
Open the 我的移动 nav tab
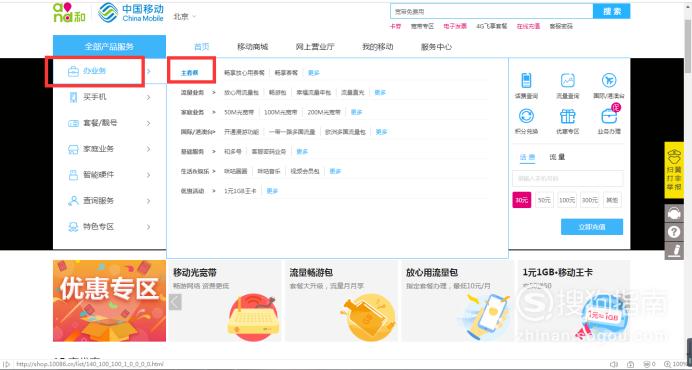tap(377, 47)
